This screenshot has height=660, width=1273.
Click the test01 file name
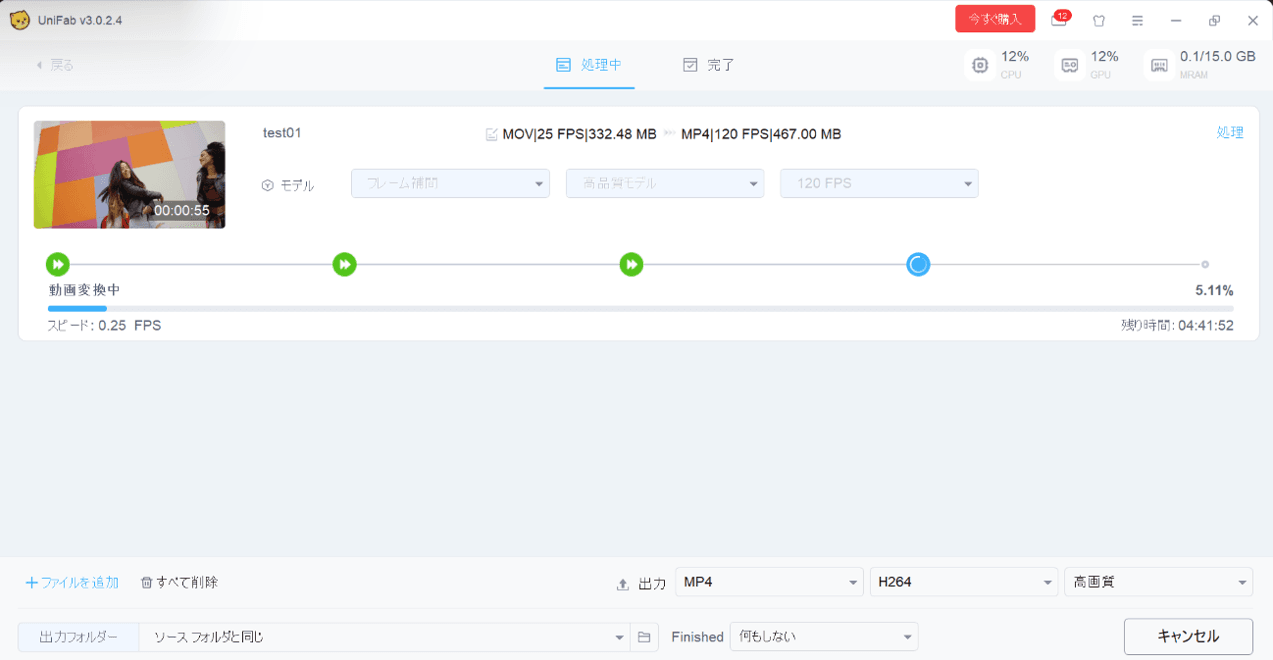[282, 132]
